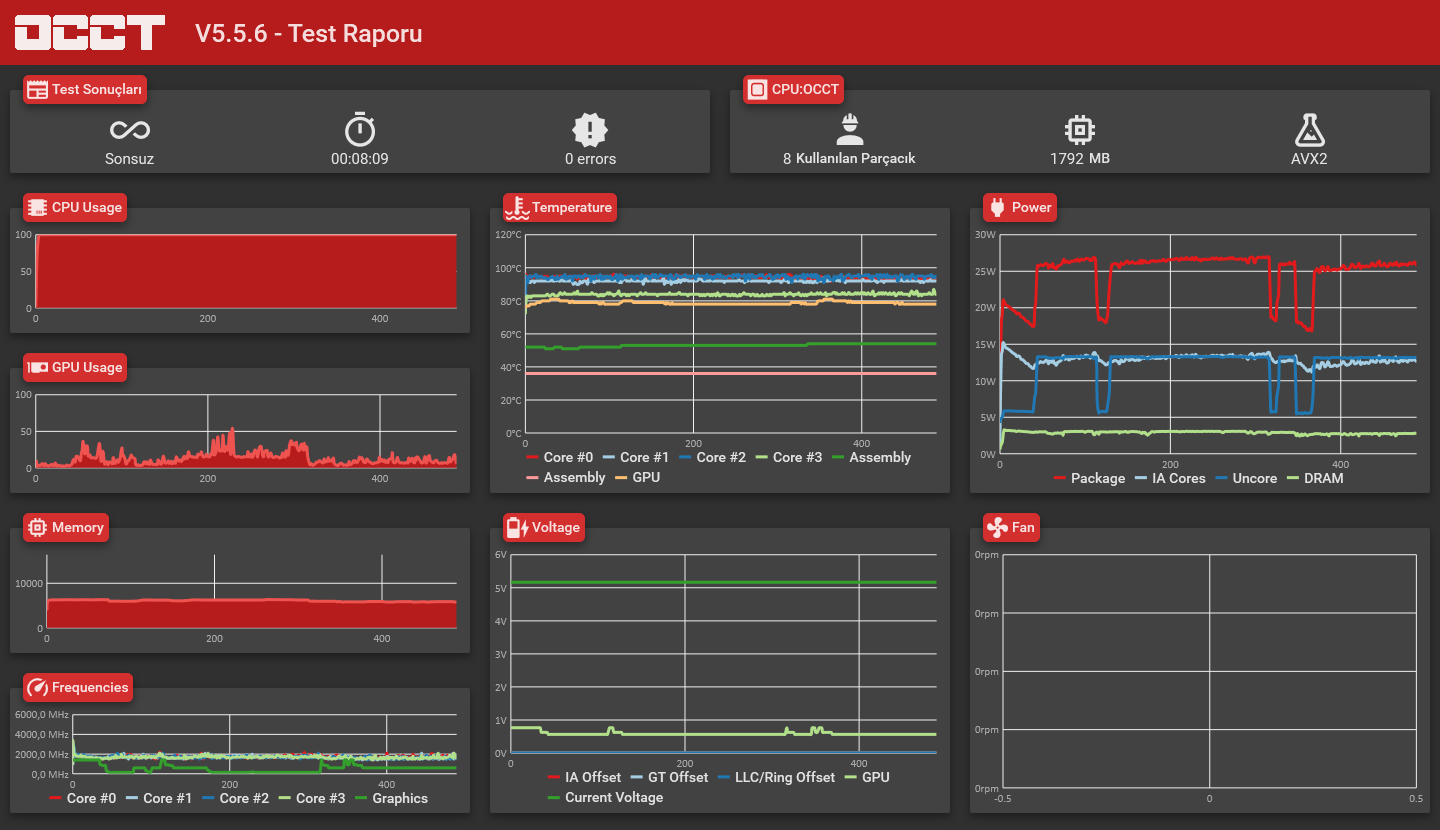The height and width of the screenshot is (830, 1440).
Task: Toggle the DRAM series in Power legend
Action: point(1315,478)
